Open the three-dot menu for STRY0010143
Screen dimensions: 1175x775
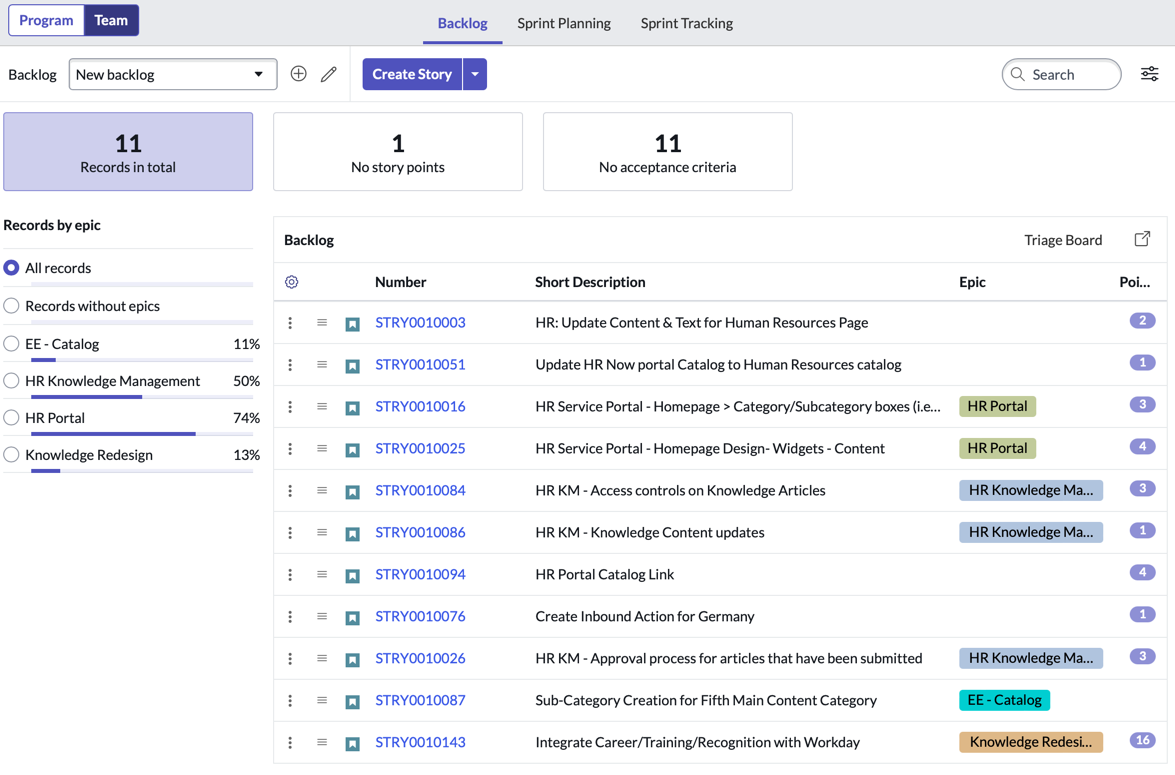click(x=290, y=743)
